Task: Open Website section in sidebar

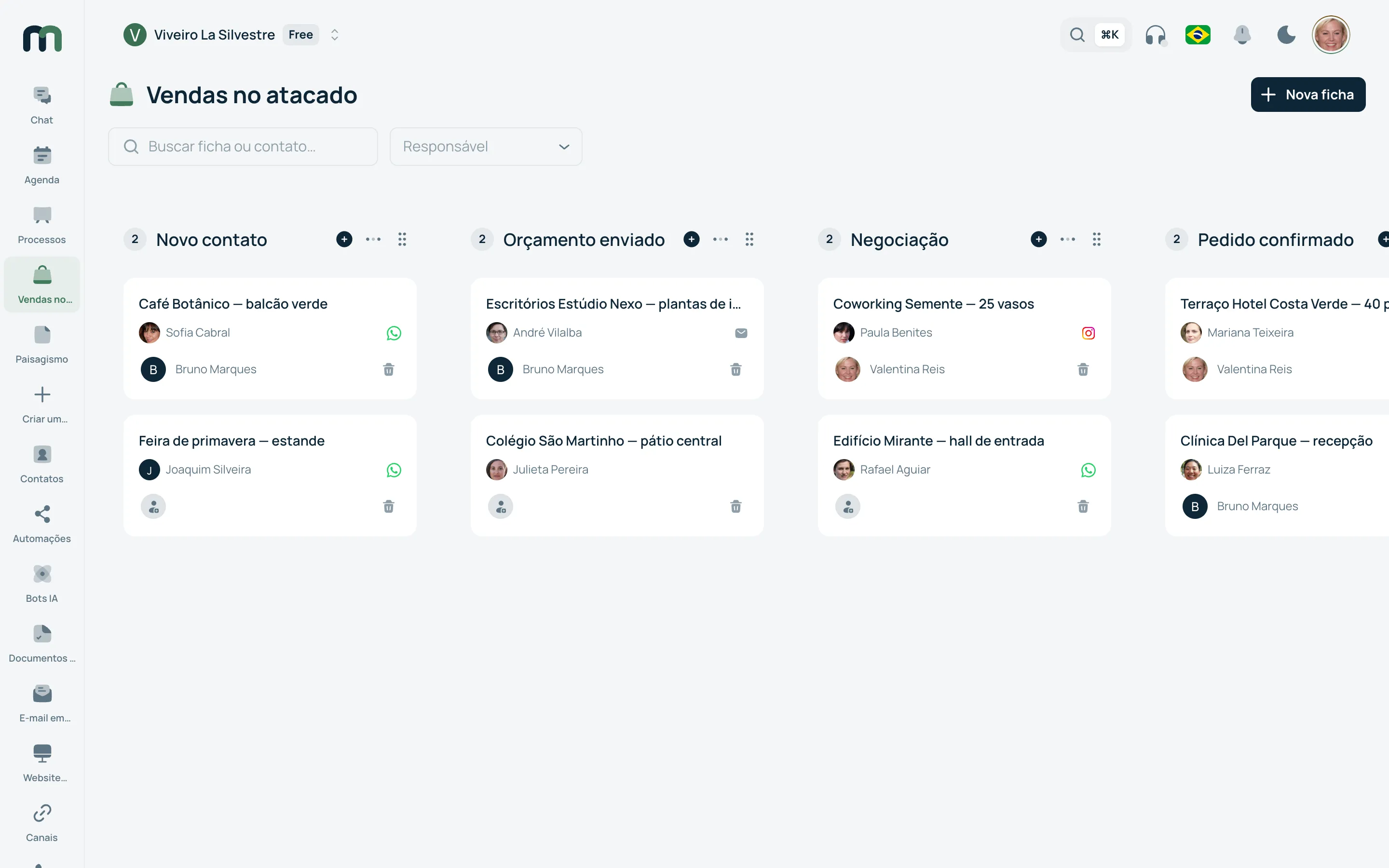Action: pos(42,763)
